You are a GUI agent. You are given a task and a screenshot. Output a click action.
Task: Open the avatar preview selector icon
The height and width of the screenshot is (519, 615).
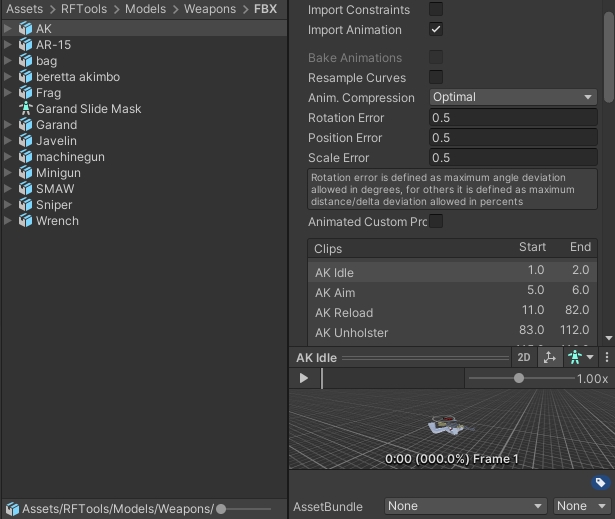580,357
